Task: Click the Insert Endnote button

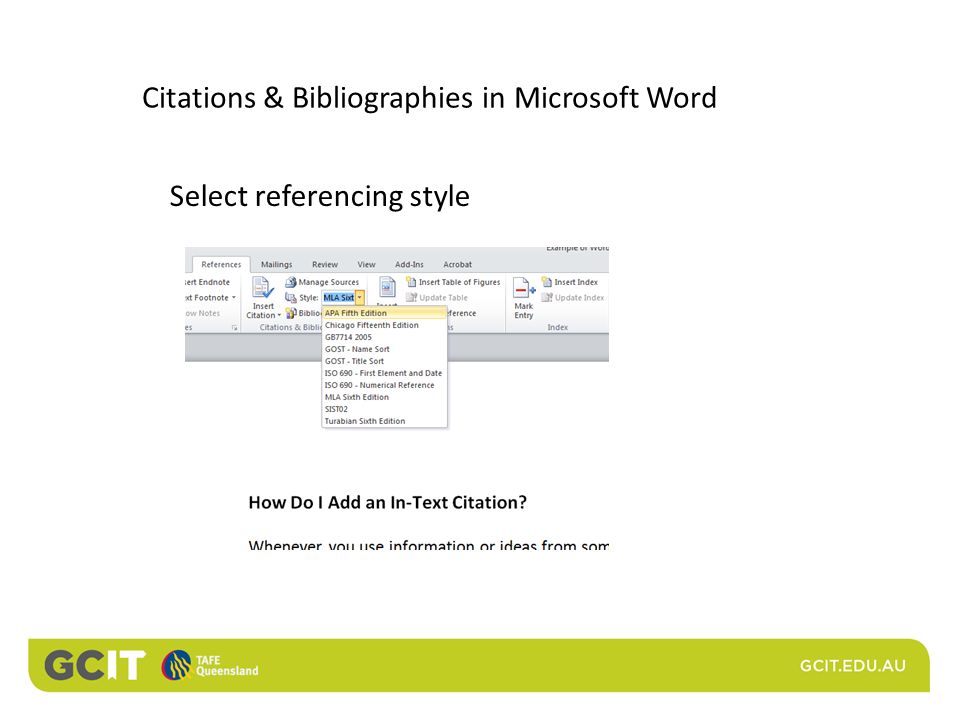Action: pos(208,282)
